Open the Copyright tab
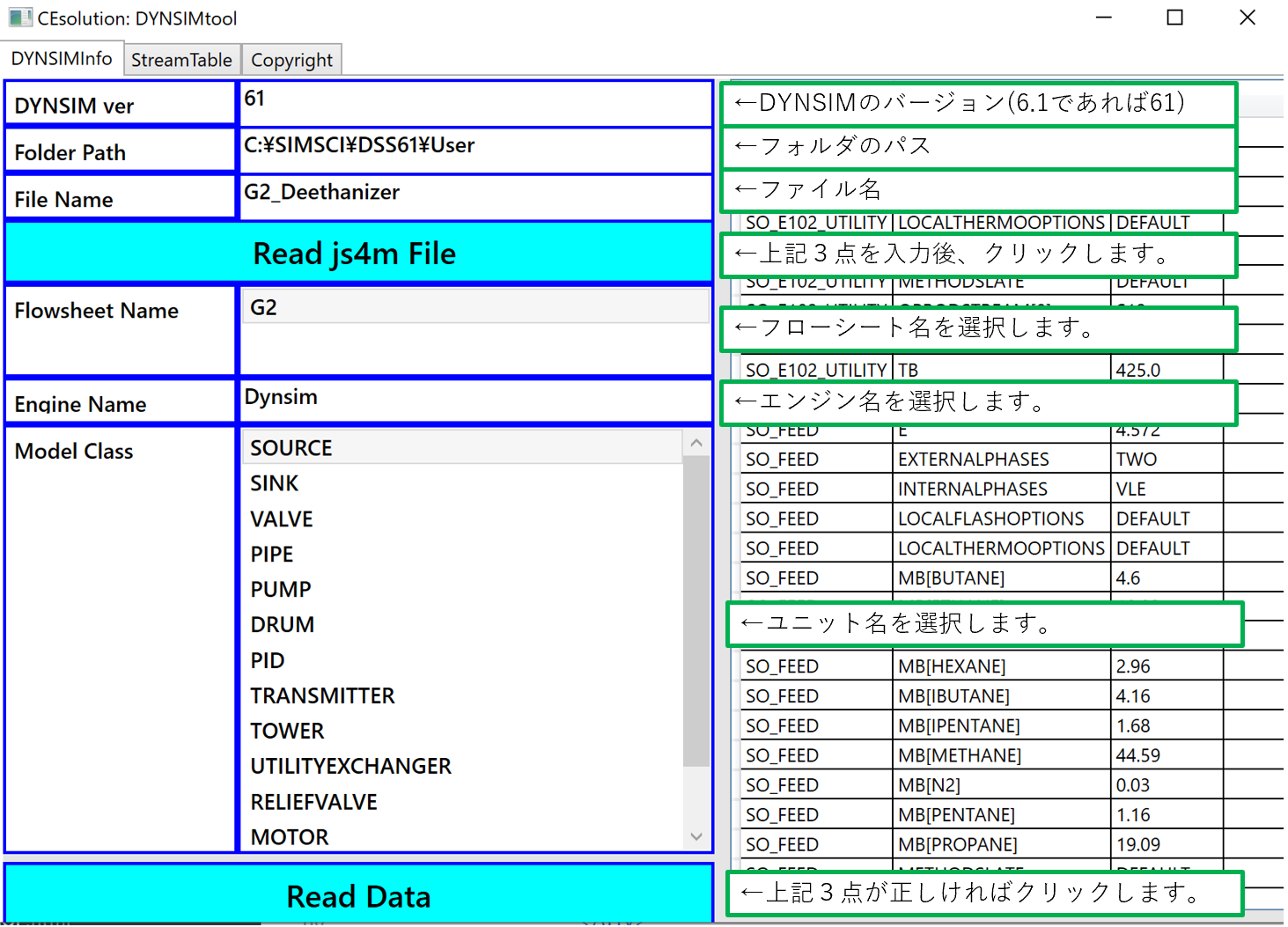This screenshot has height=927, width=1288. coord(291,60)
